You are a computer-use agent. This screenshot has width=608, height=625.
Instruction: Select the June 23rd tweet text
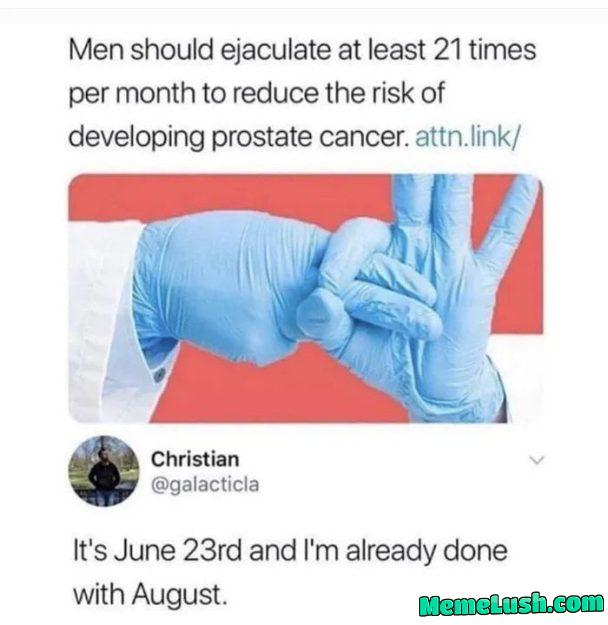290,572
